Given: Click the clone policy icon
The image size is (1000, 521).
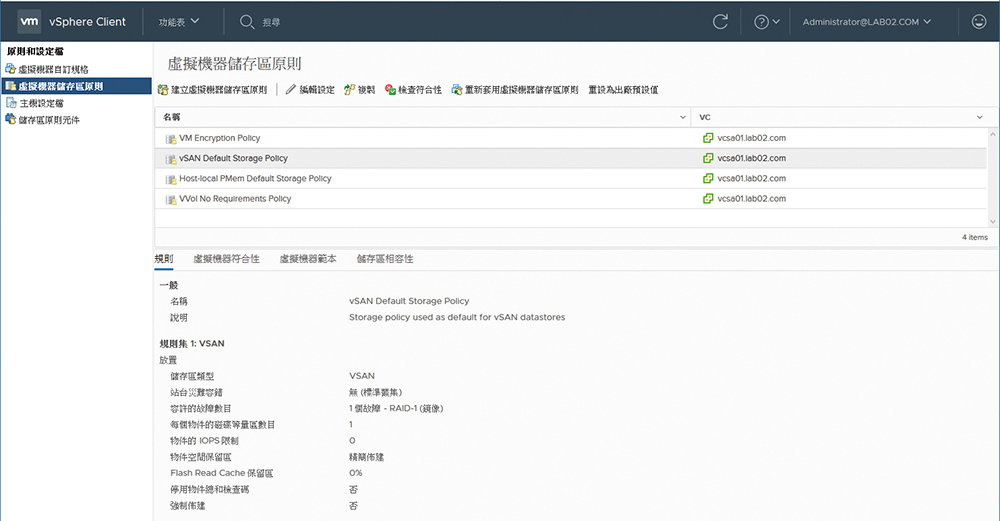Looking at the screenshot, I should coord(349,90).
